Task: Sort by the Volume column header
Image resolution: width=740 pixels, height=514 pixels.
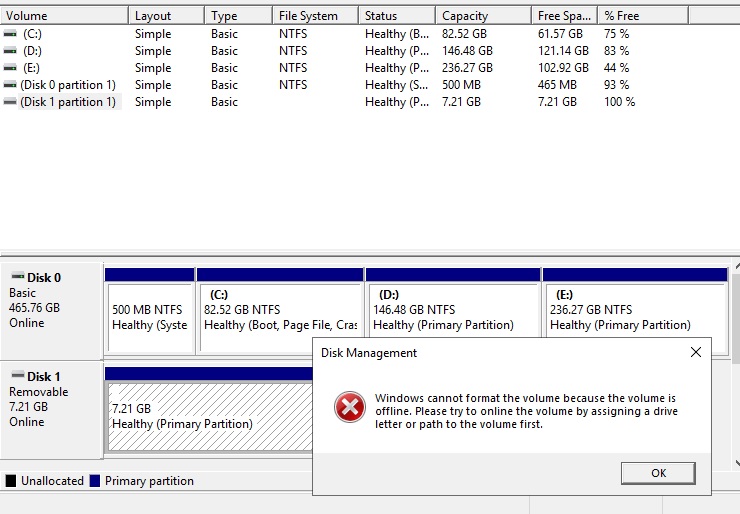Action: coord(64,16)
